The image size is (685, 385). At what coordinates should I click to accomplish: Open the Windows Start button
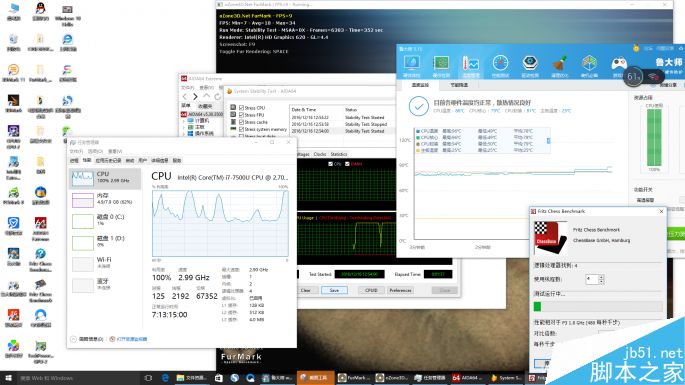tap(8, 378)
